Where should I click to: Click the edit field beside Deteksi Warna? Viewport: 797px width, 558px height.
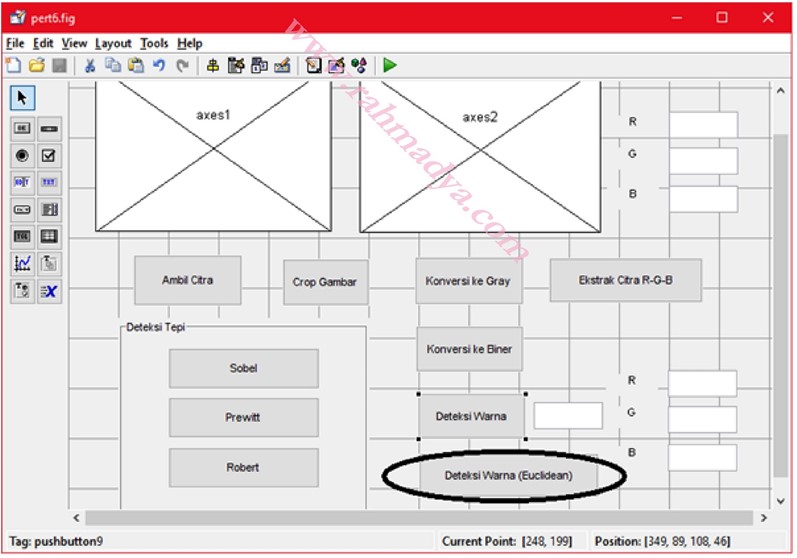[567, 416]
